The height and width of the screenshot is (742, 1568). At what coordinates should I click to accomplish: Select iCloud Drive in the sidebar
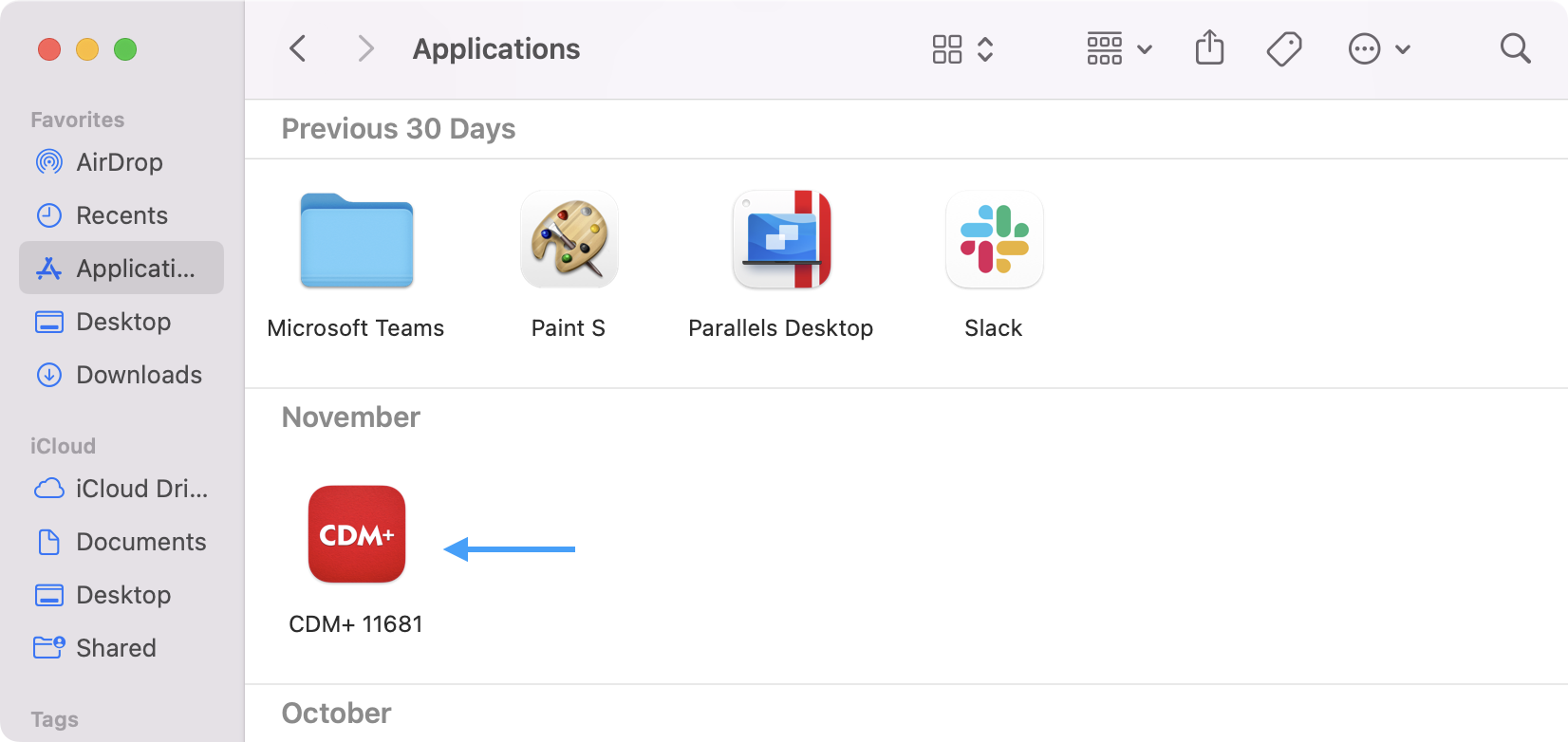pyautogui.click(x=141, y=489)
